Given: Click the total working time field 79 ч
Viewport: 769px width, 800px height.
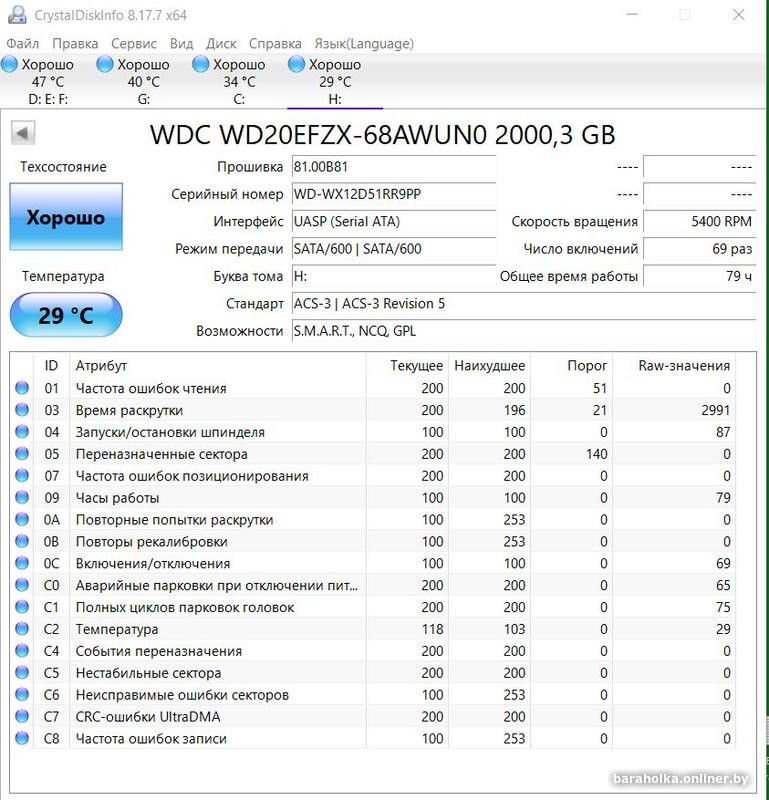Looking at the screenshot, I should (x=699, y=276).
